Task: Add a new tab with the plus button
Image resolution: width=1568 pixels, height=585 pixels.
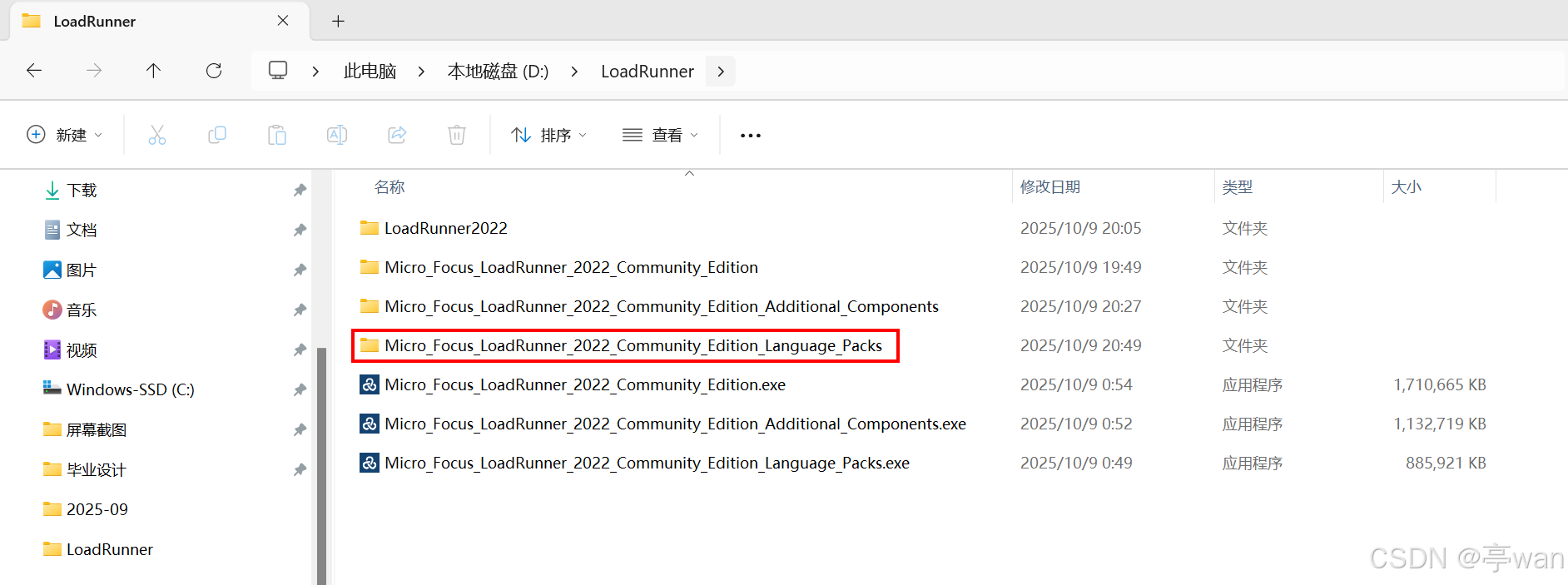Action: click(x=338, y=22)
